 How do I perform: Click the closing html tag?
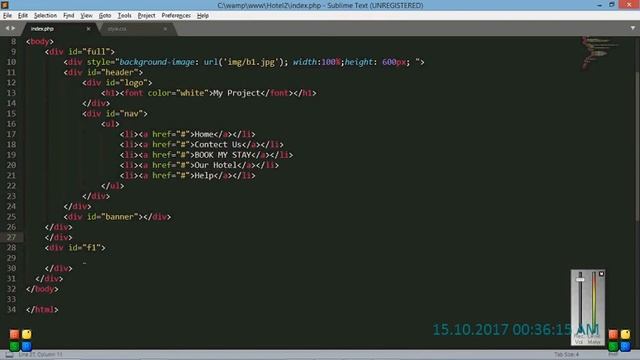coord(42,310)
